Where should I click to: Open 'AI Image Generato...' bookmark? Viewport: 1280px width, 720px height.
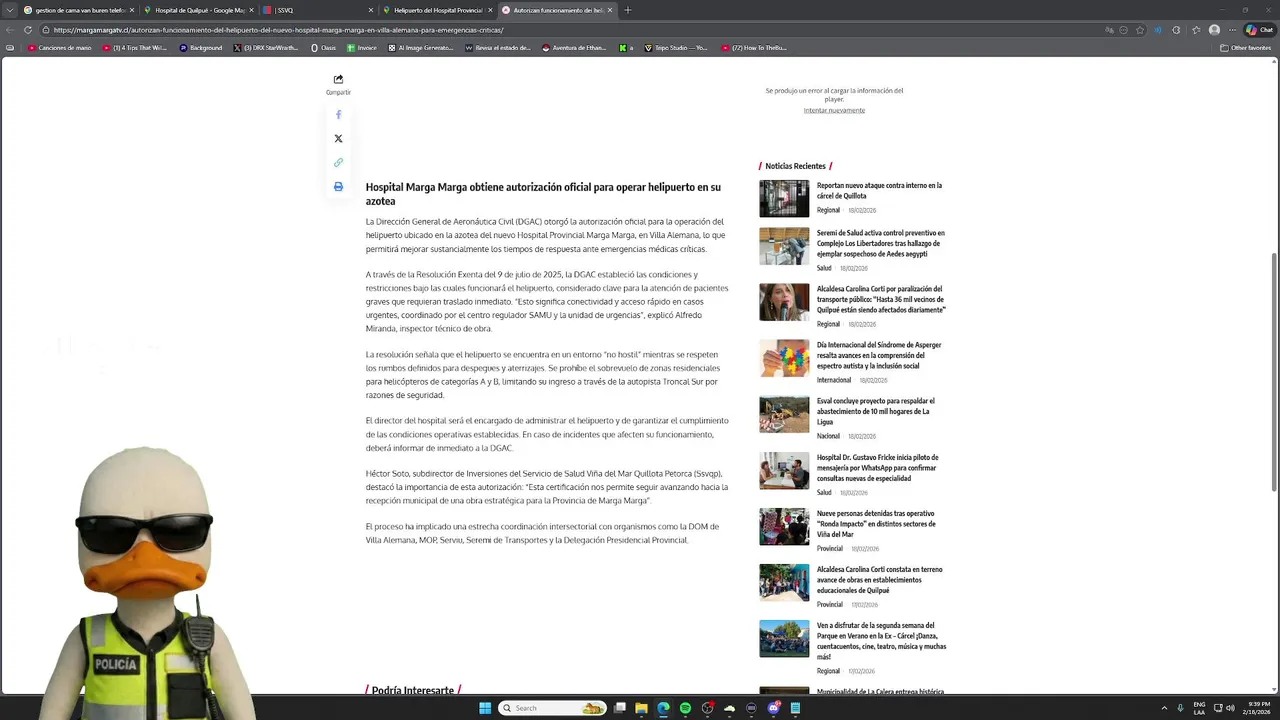click(x=421, y=48)
